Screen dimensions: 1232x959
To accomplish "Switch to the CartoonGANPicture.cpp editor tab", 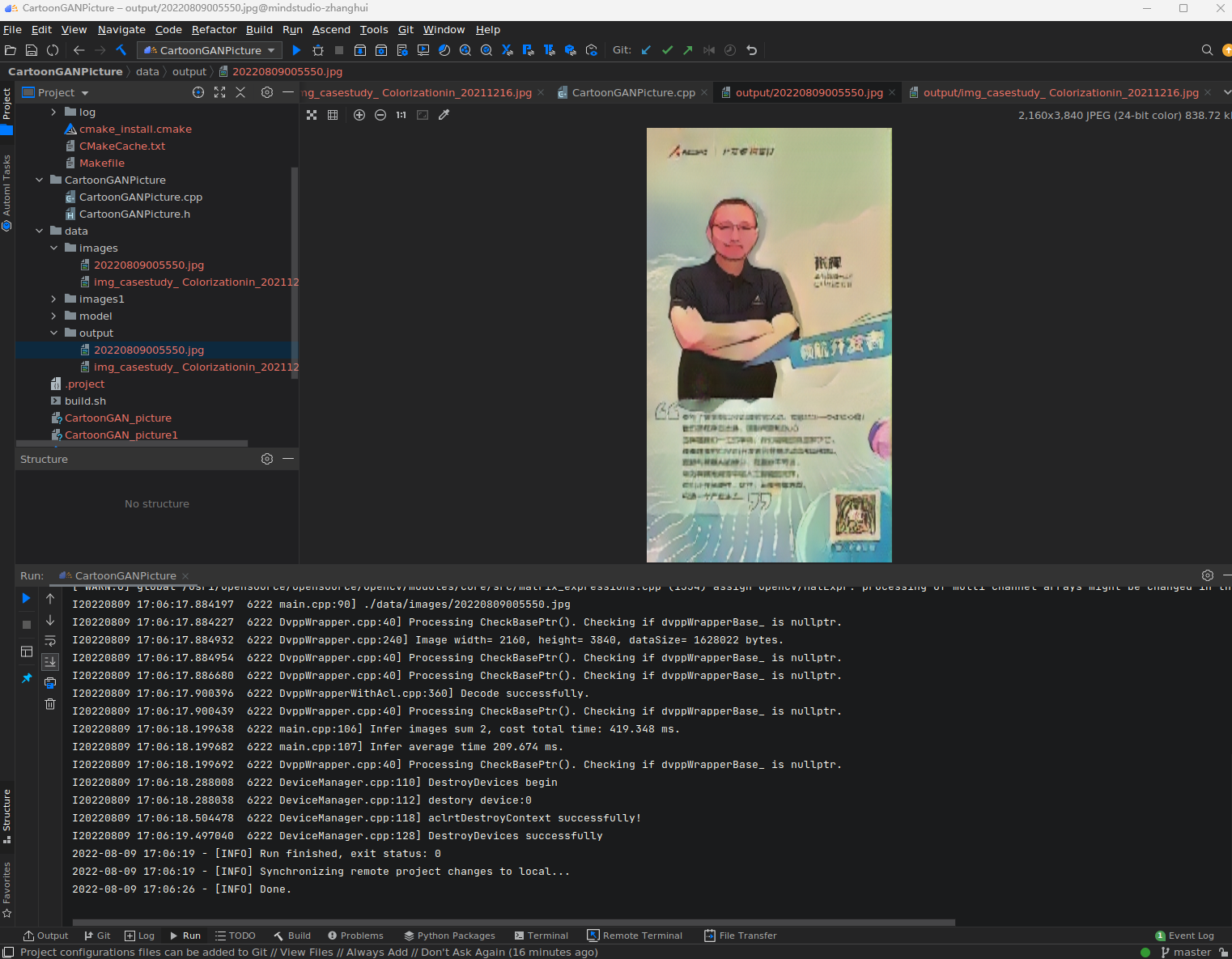I will click(633, 92).
